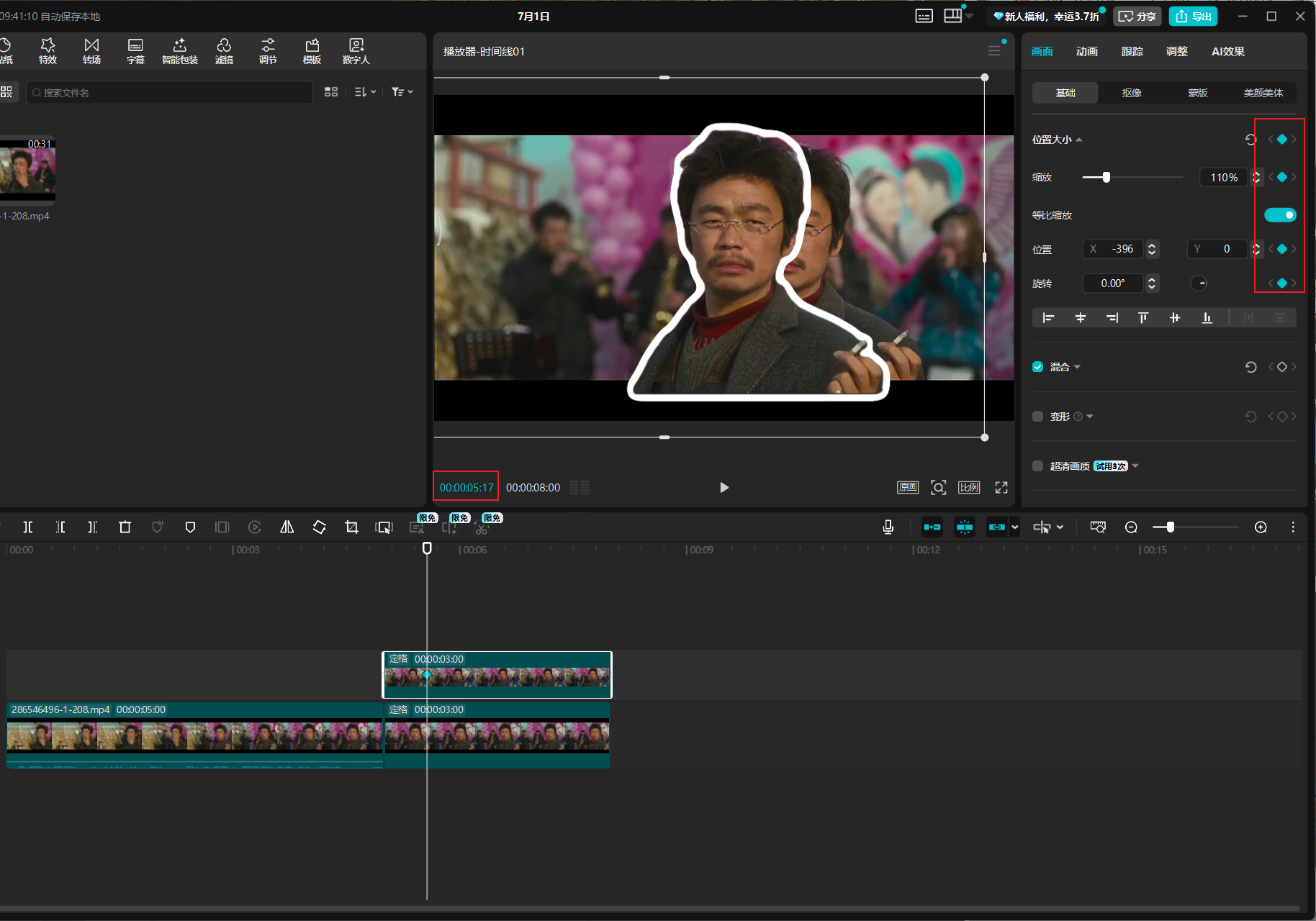Select the 蒙版 mask sub-tab
The width and height of the screenshot is (1316, 921).
pos(1198,93)
